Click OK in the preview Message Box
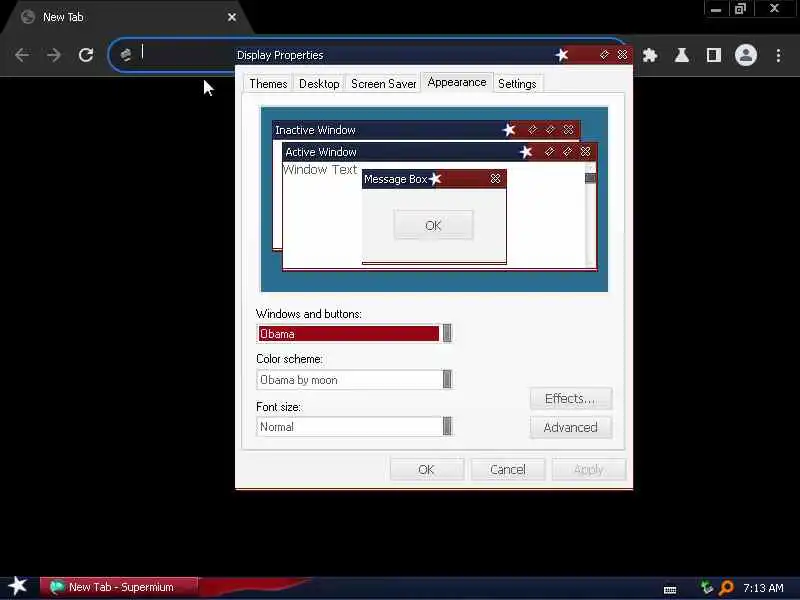 [433, 225]
